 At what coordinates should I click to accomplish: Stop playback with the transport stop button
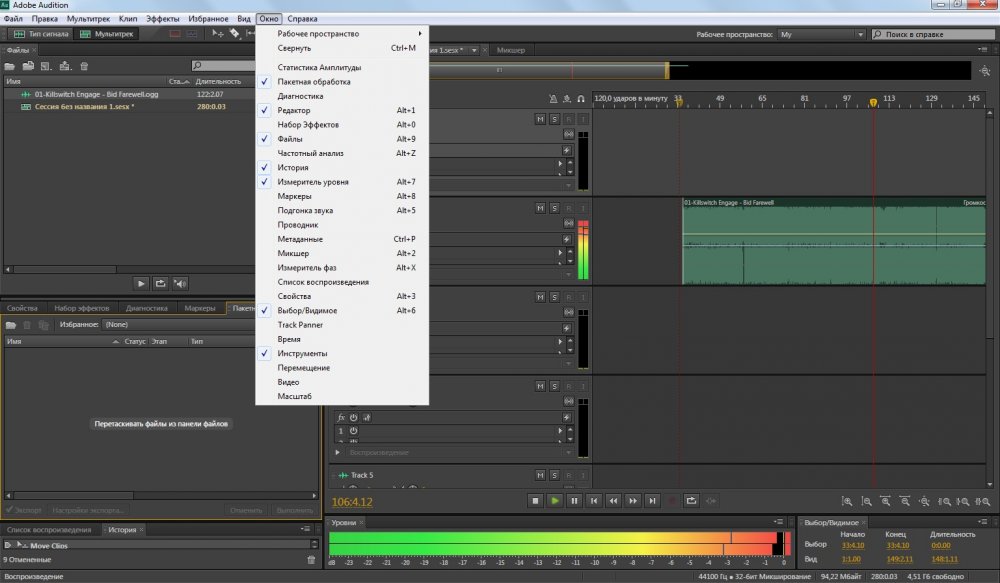click(x=535, y=501)
